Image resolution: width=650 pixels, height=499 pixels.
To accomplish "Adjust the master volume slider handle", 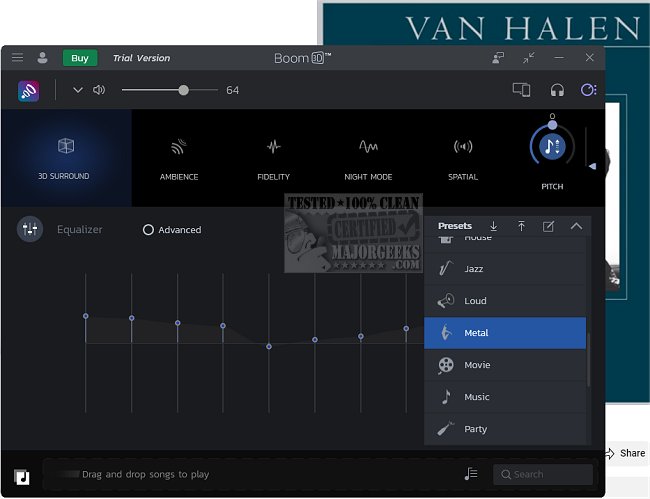I will pos(184,90).
